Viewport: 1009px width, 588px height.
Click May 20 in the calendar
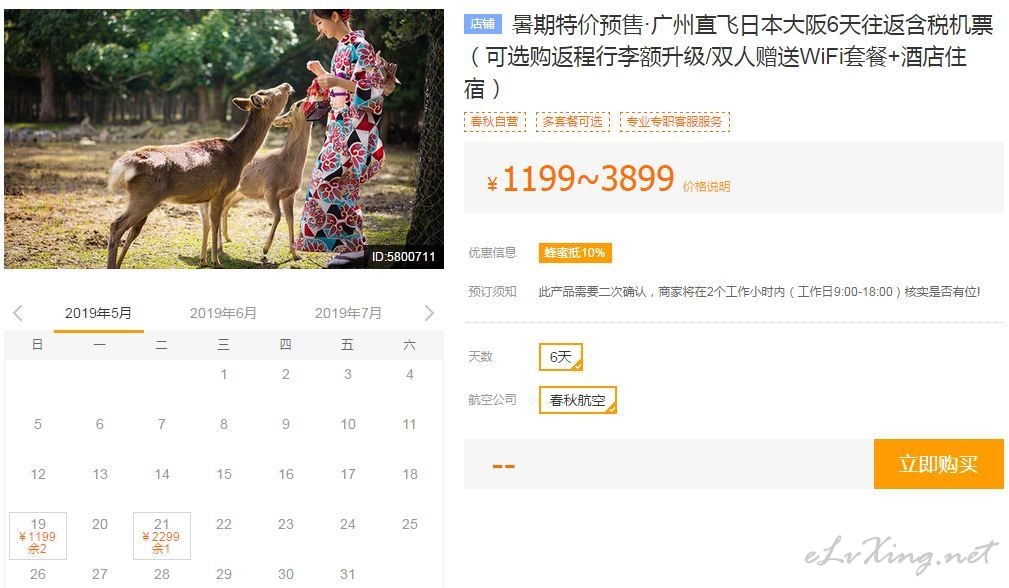point(100,524)
